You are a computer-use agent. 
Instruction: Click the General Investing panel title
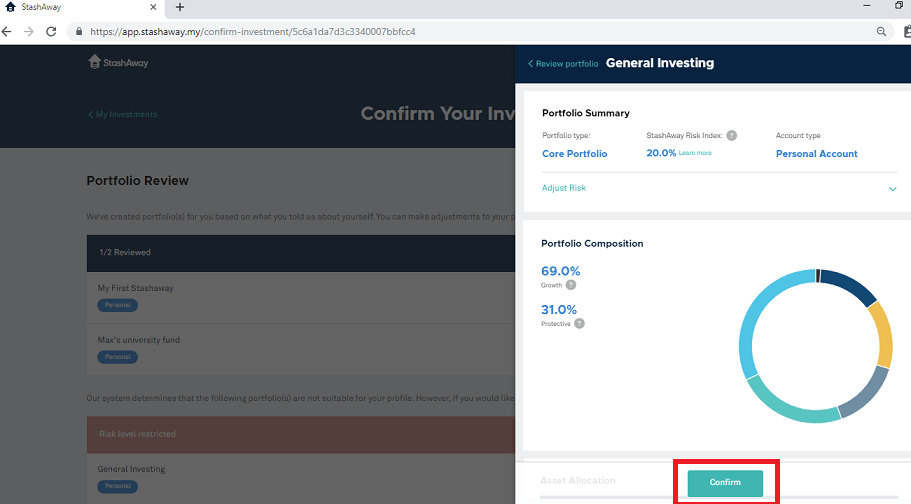click(x=660, y=63)
